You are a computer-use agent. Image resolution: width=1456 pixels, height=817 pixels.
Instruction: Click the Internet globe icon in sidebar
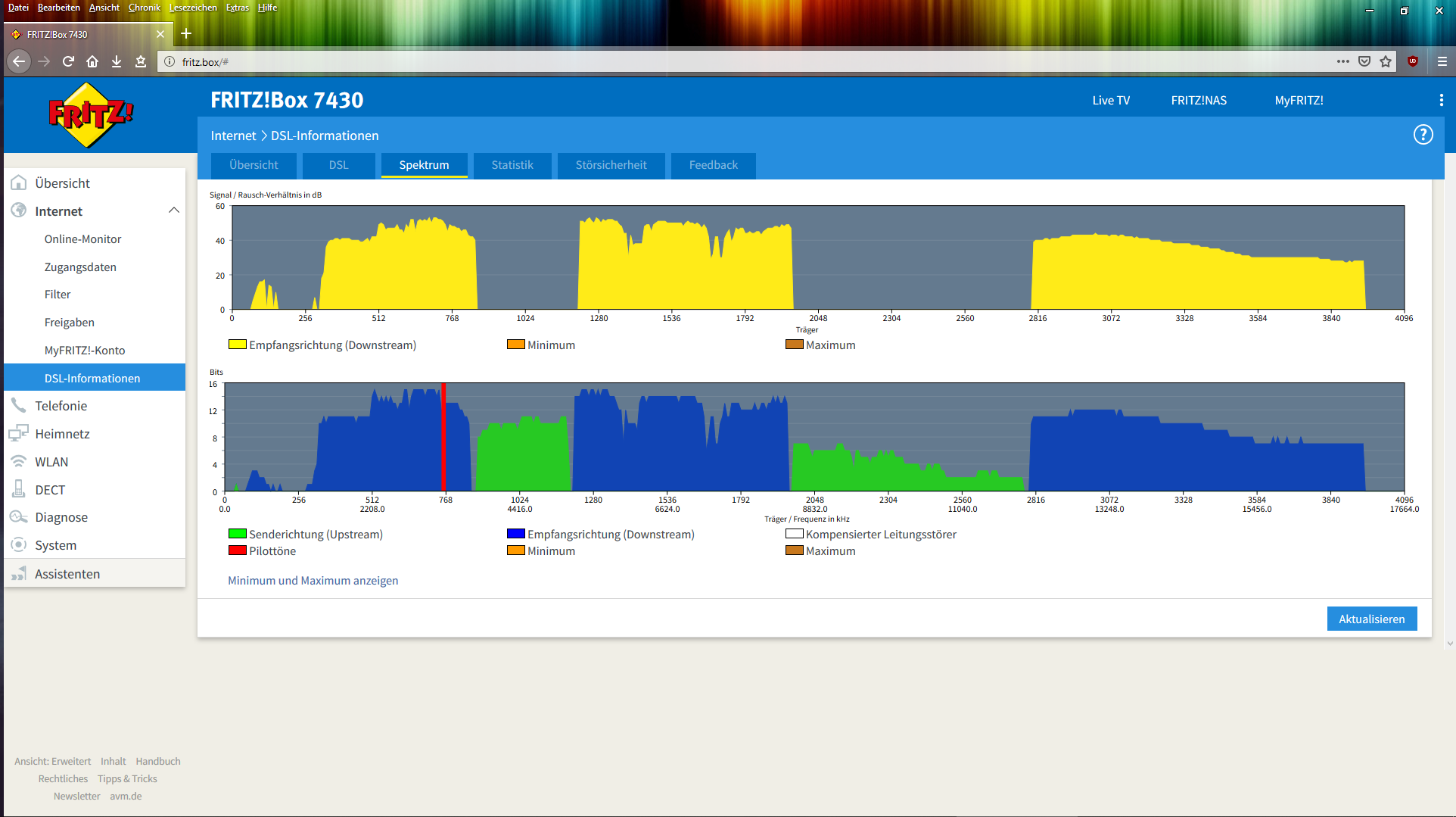click(x=19, y=210)
